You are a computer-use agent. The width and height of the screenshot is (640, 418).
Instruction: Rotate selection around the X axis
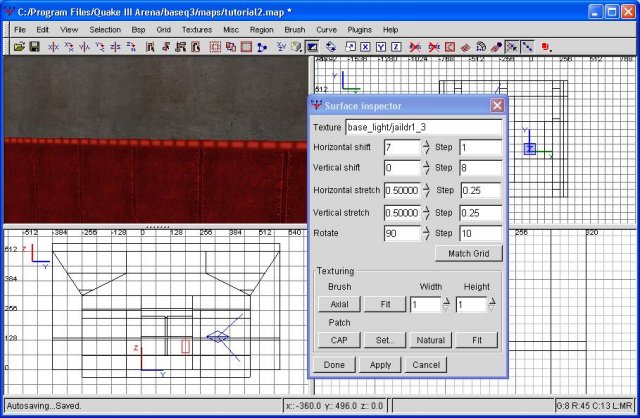[69, 47]
